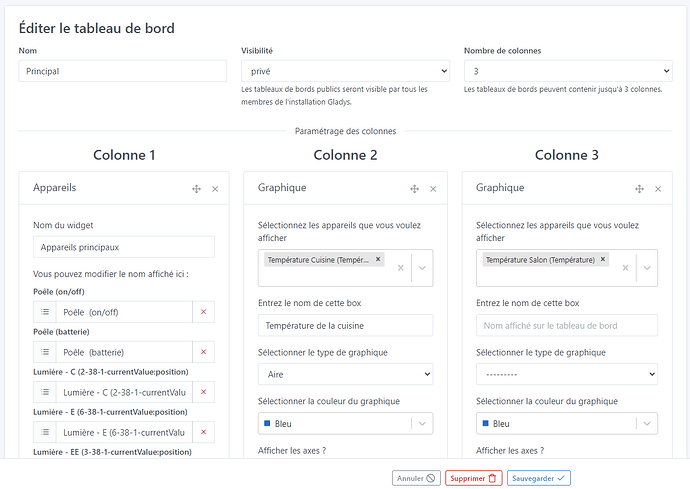Remove the Appareils widget with its X icon
The image size is (690, 489).
pyautogui.click(x=215, y=188)
